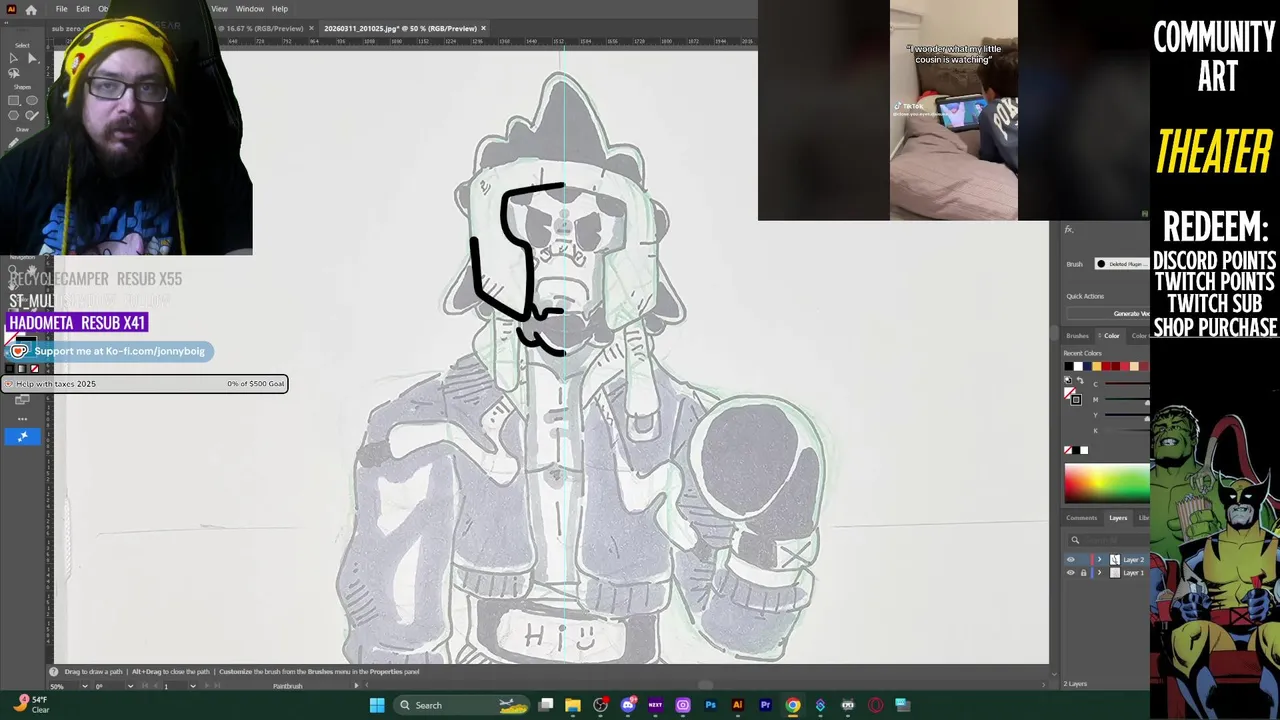Image resolution: width=1280 pixels, height=720 pixels.
Task: Expand Layer 1 contents
Action: click(1099, 573)
